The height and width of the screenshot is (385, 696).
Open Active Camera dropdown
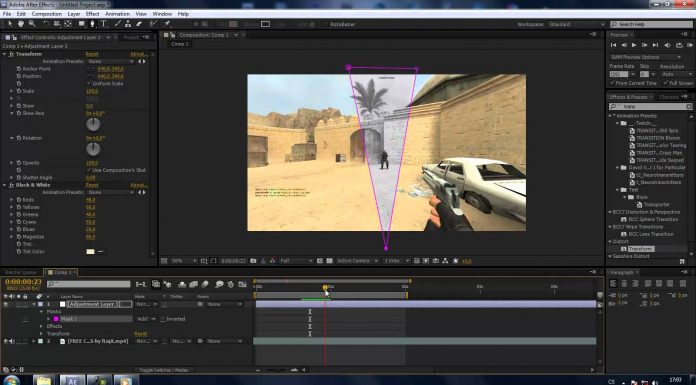357,261
